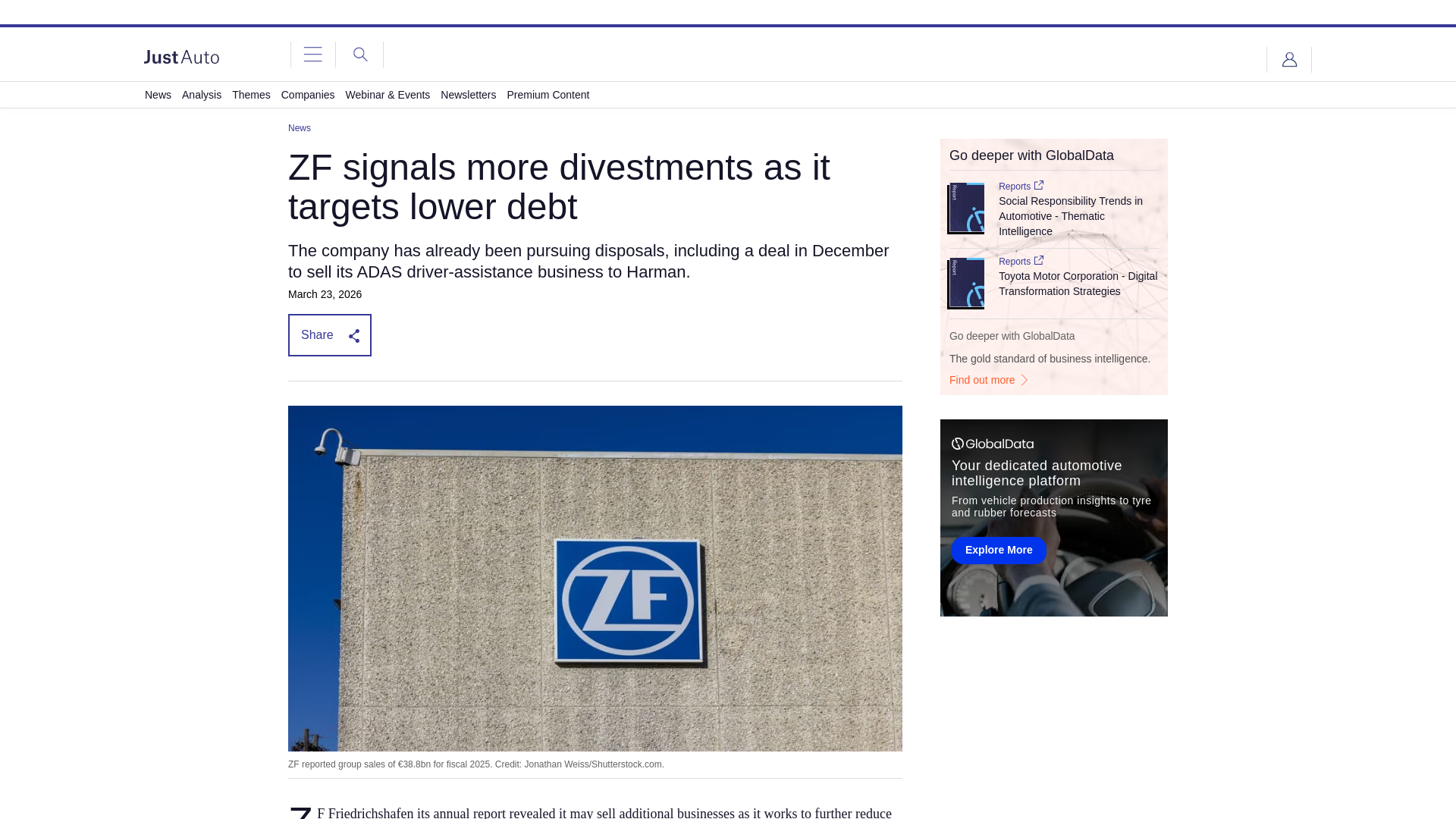Open the Companies menu item
This screenshot has width=1456, height=819.
(x=308, y=95)
